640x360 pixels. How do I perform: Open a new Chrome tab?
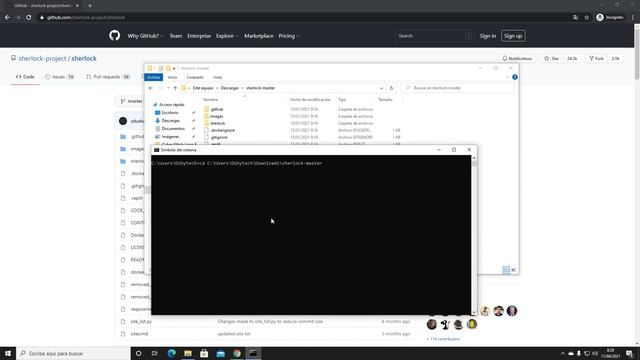tap(90, 6)
